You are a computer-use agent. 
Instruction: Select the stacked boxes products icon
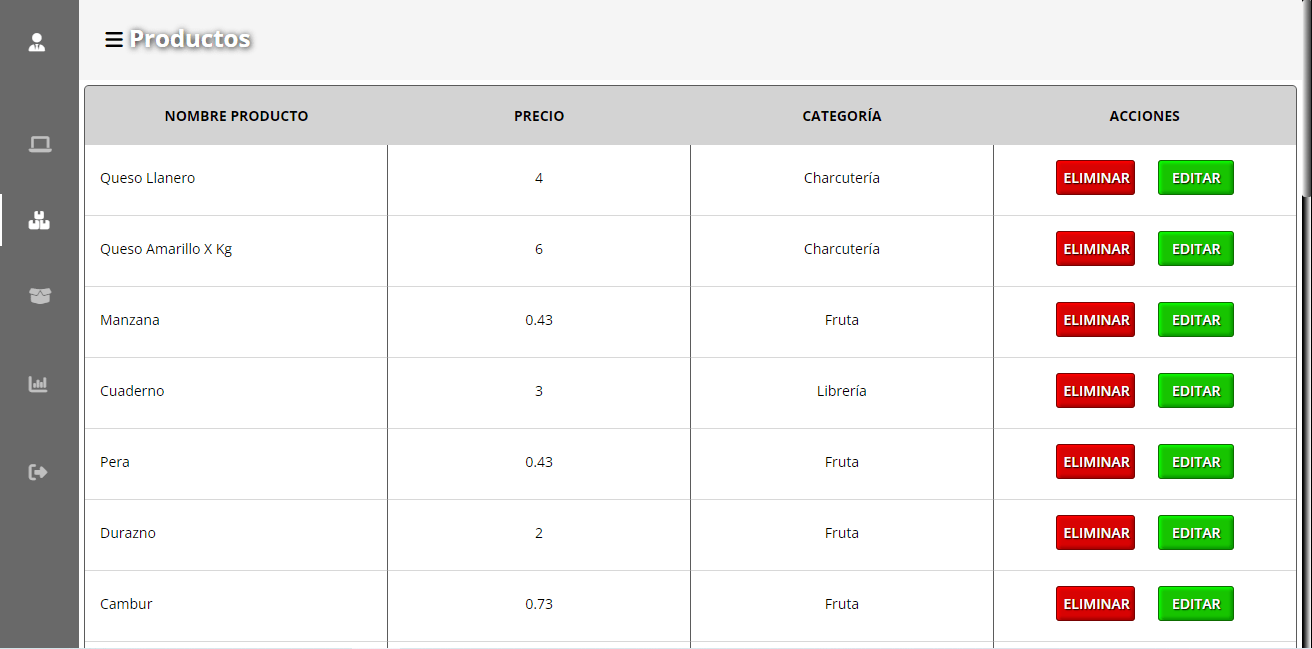tap(39, 221)
